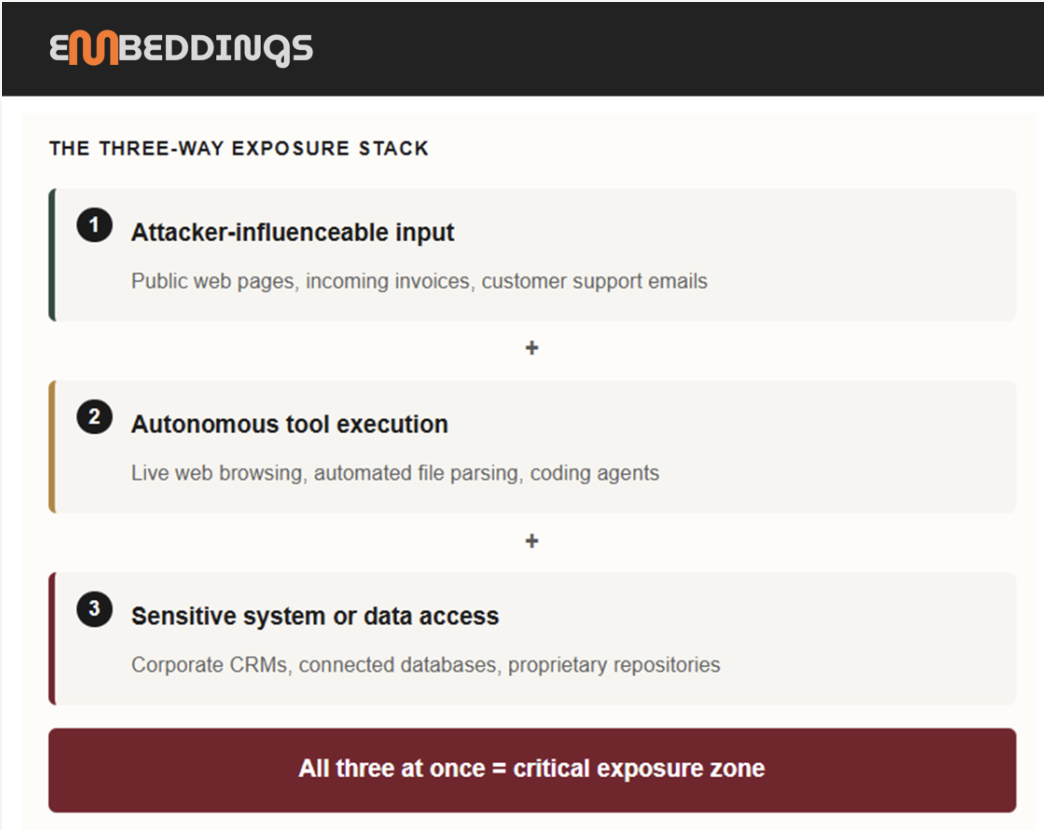Select the Sensitive system or data access heading
The height and width of the screenshot is (830, 1044).
pyautogui.click(x=315, y=616)
